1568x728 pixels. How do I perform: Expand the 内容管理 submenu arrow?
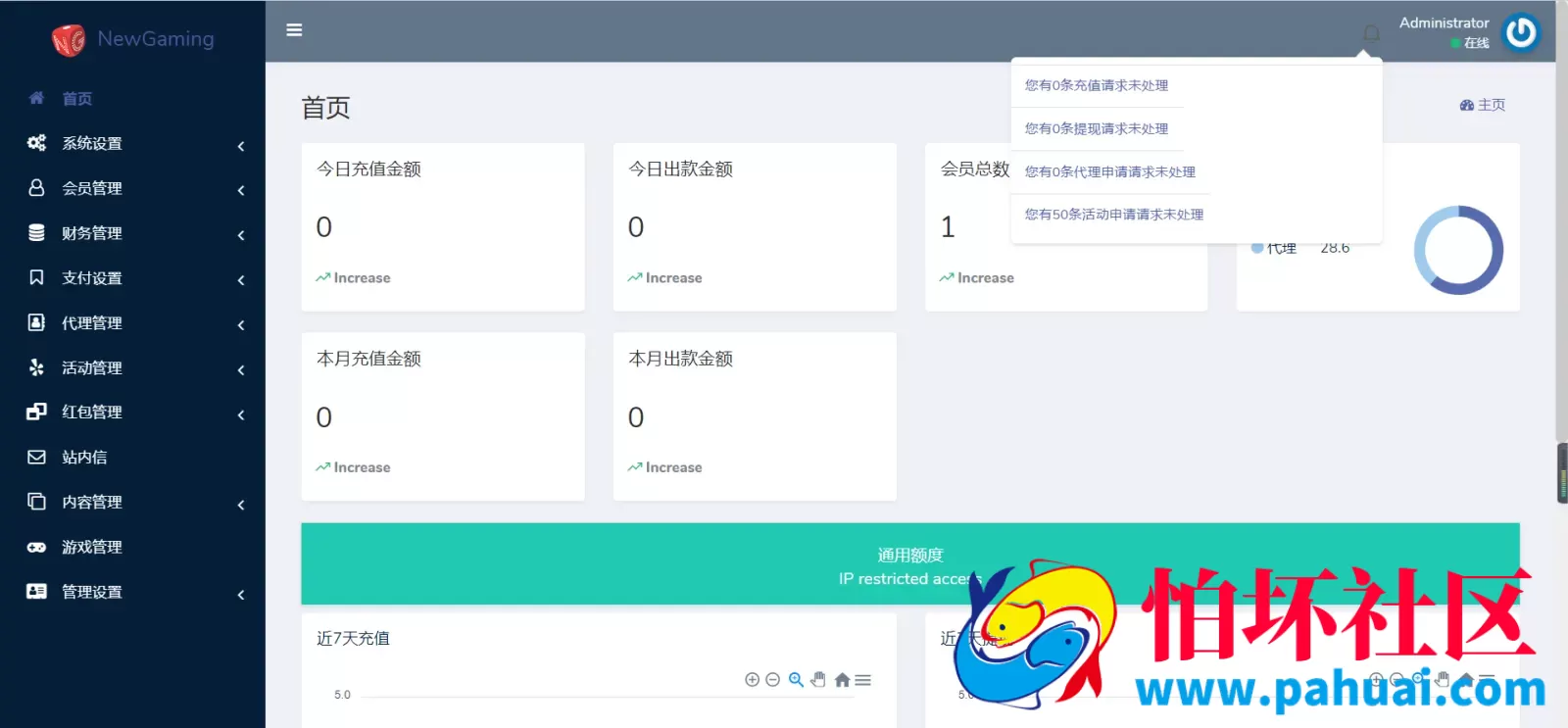click(x=241, y=505)
